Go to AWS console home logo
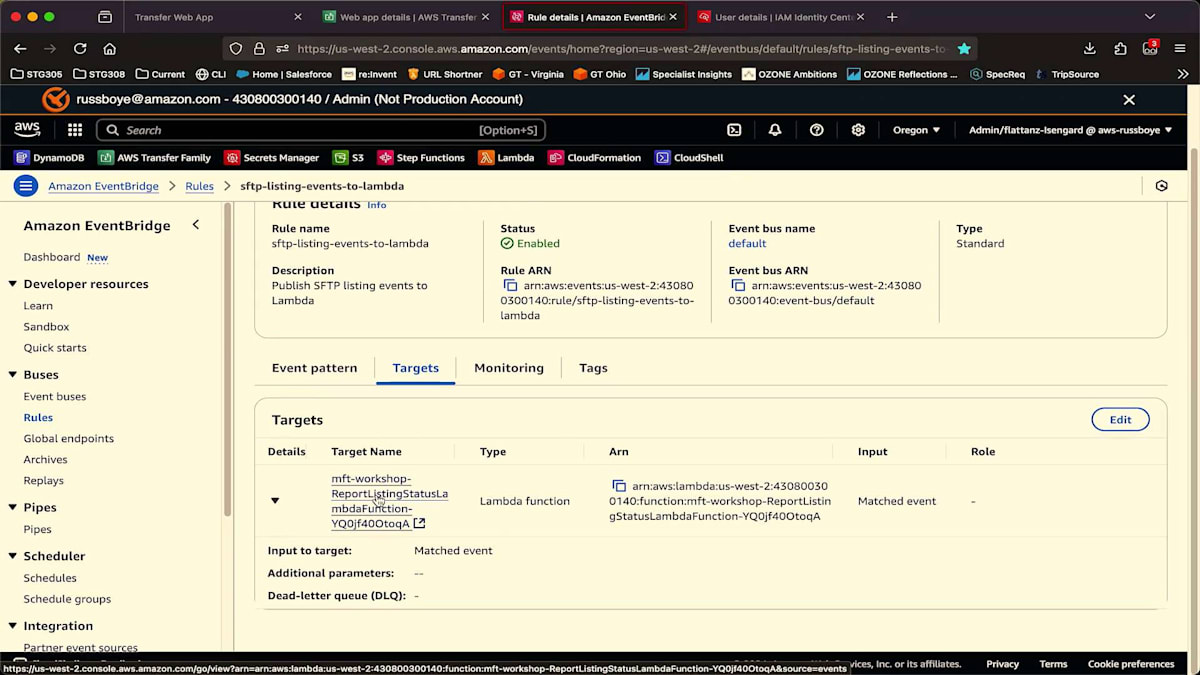The width and height of the screenshot is (1200, 675). pyautogui.click(x=27, y=130)
